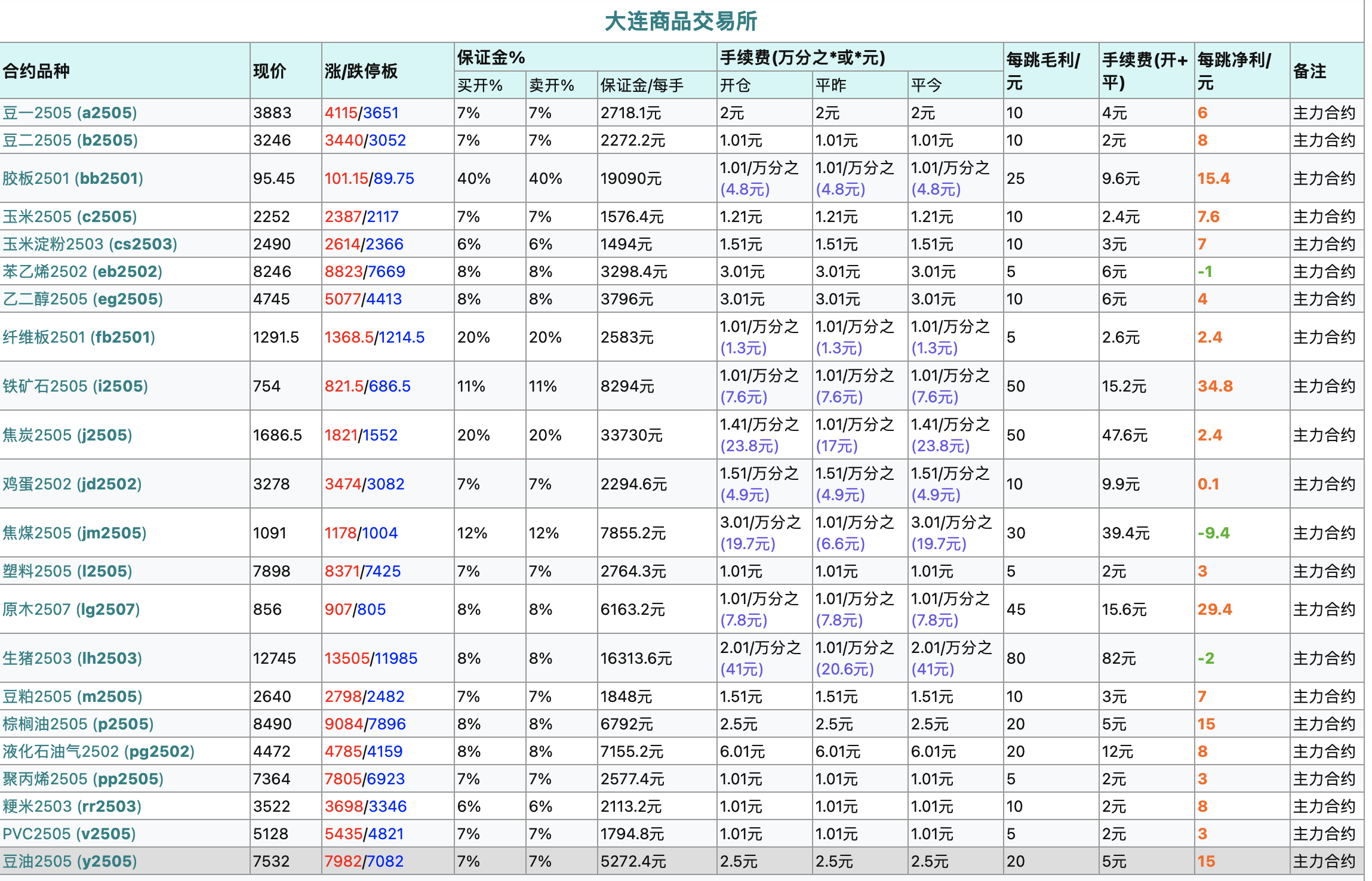Screen dimensions: 1372x881
Task: Click the 7855.2元 margin for 焦煤2505
Action: coord(633,533)
